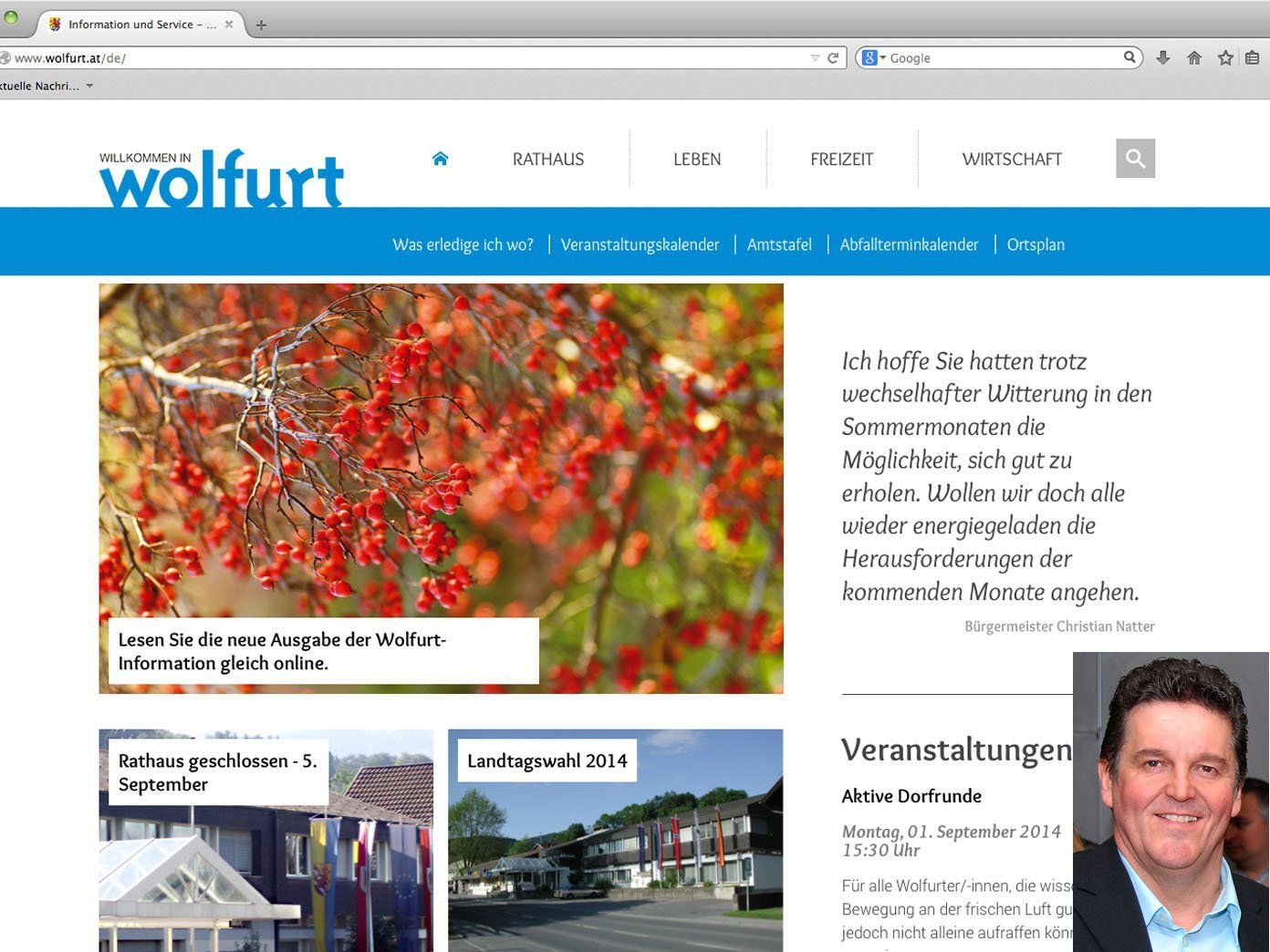Expand the Aktuelle Nachrichten bookmark folder
This screenshot has width=1270, height=952.
[46, 86]
